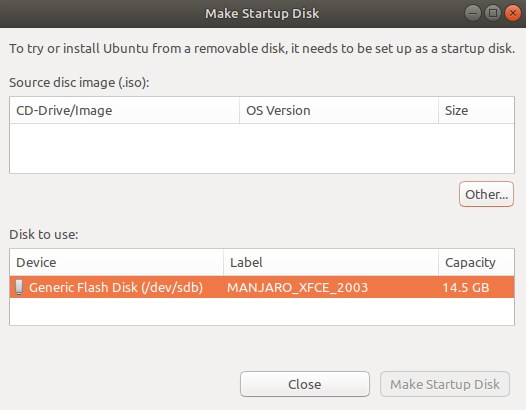Image resolution: width=526 pixels, height=410 pixels.
Task: Click the Close button at the bottom
Action: (305, 384)
